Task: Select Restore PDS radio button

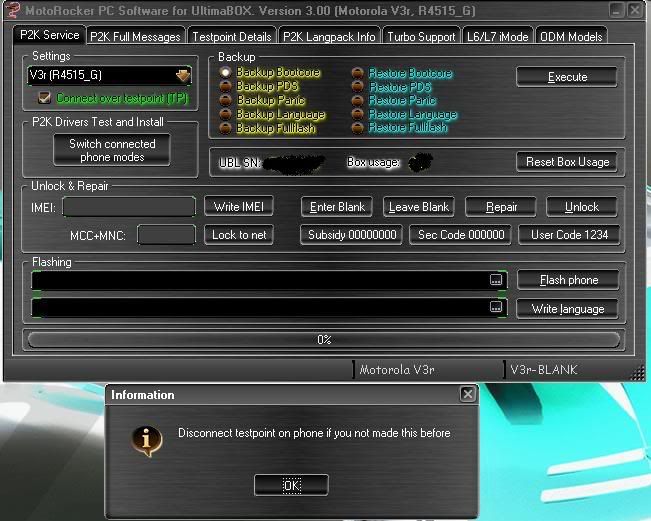Action: [357, 87]
